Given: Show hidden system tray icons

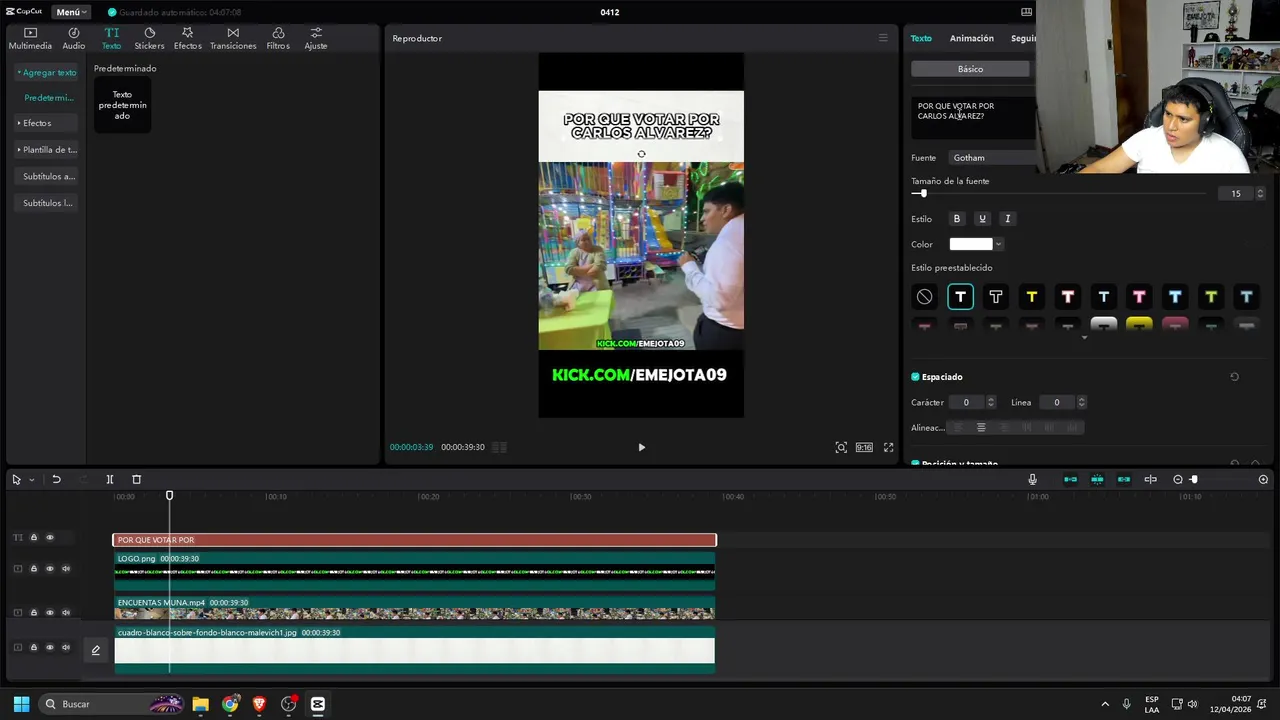Looking at the screenshot, I should pos(1105,704).
